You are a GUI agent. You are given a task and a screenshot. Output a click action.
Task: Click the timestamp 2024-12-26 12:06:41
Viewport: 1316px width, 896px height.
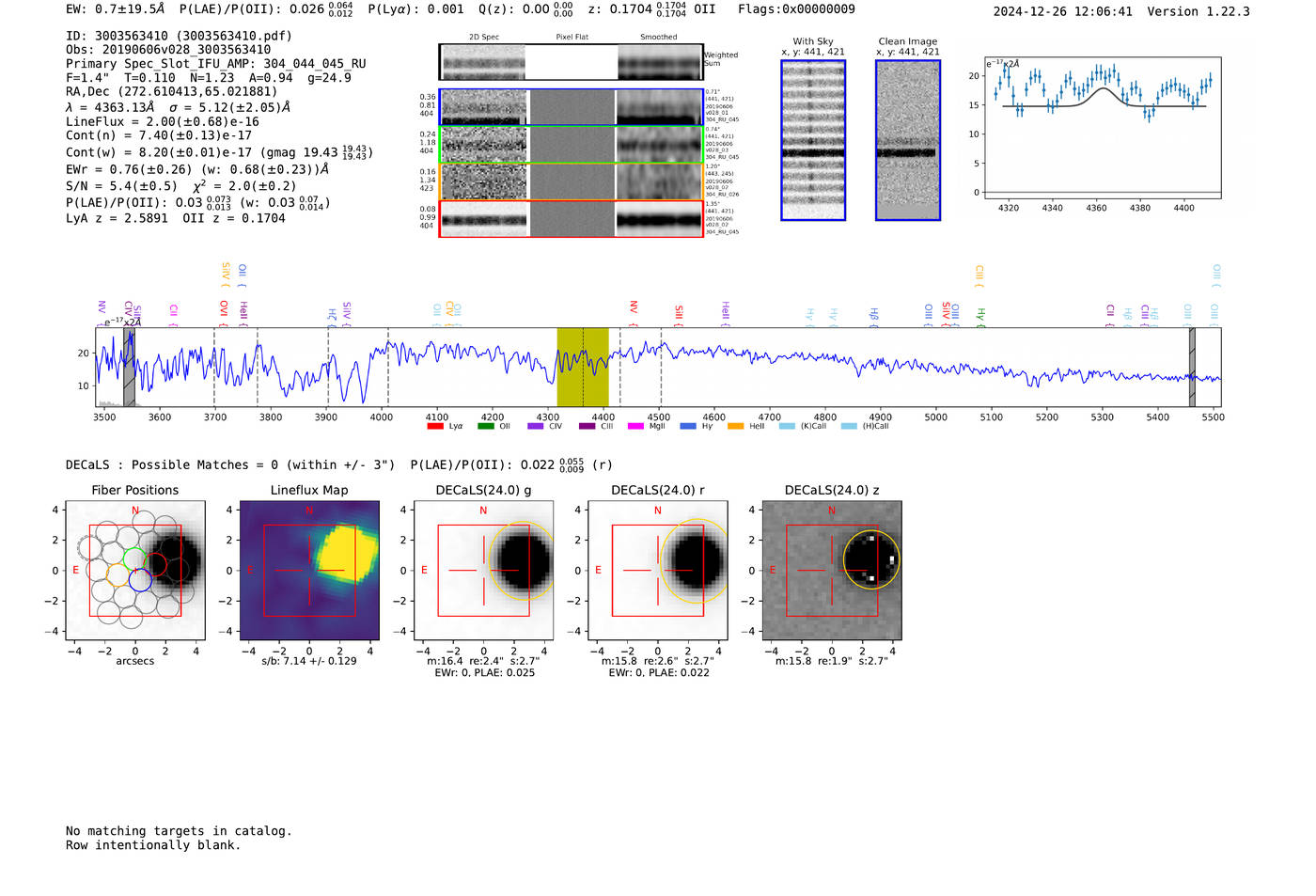point(1063,11)
